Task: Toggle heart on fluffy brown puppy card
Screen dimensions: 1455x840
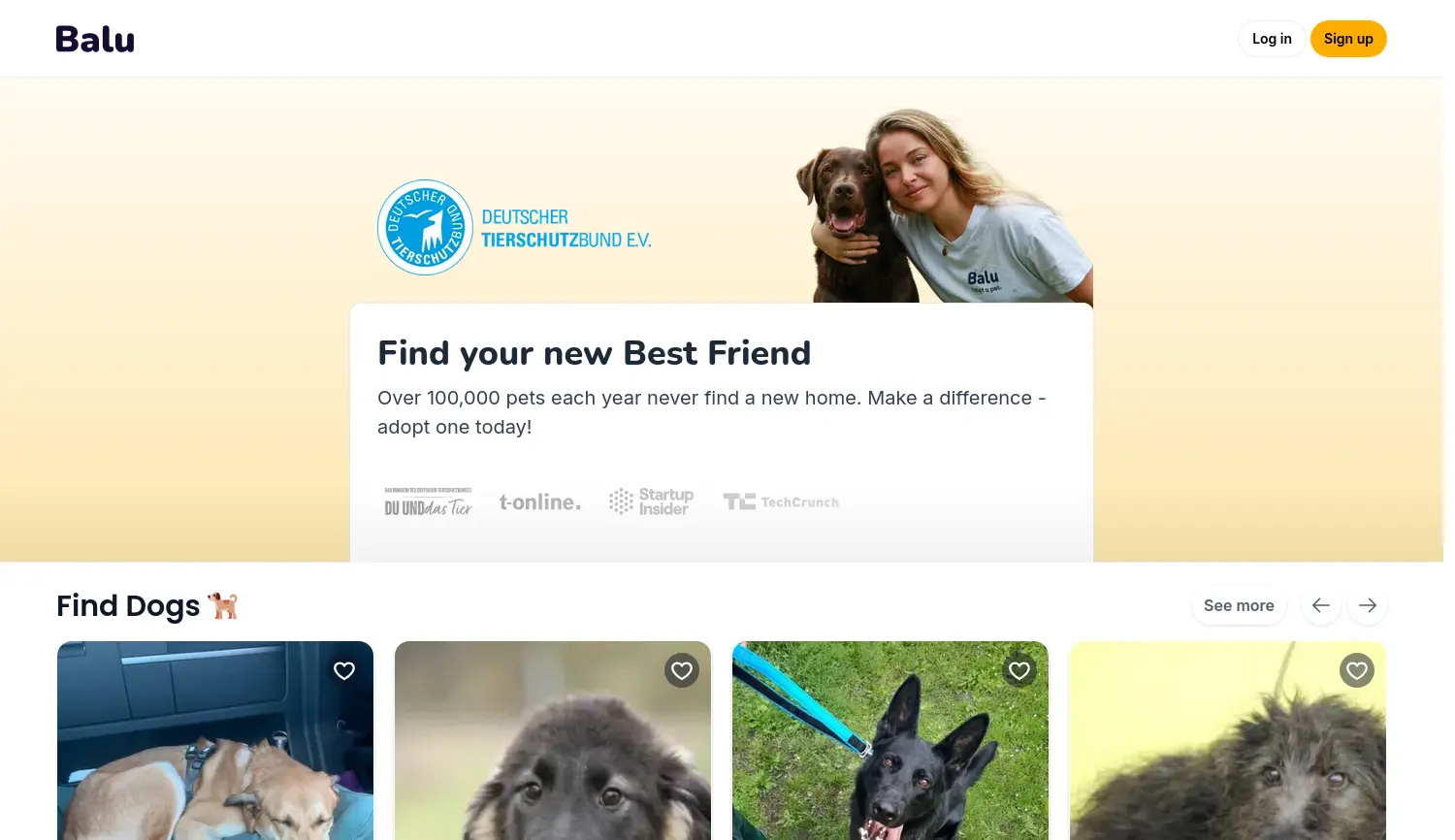Action: 682,670
